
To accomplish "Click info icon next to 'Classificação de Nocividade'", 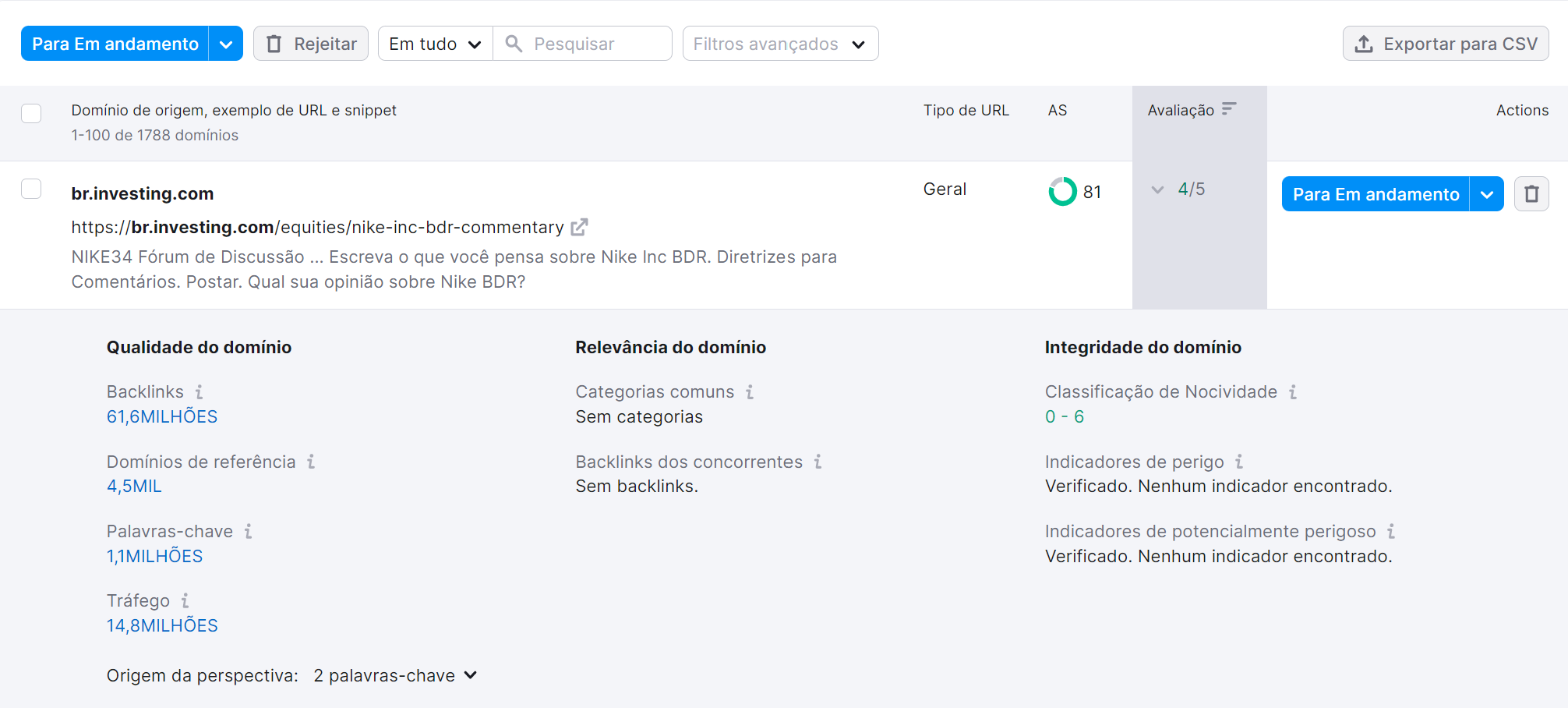I will (x=1293, y=392).
